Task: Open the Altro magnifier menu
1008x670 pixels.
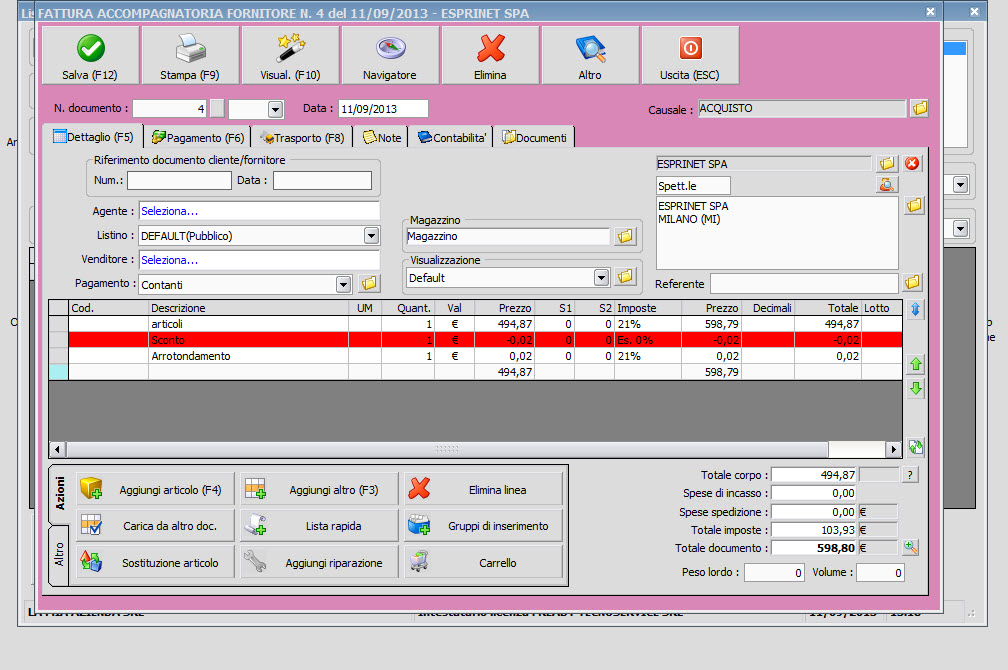Action: 590,55
